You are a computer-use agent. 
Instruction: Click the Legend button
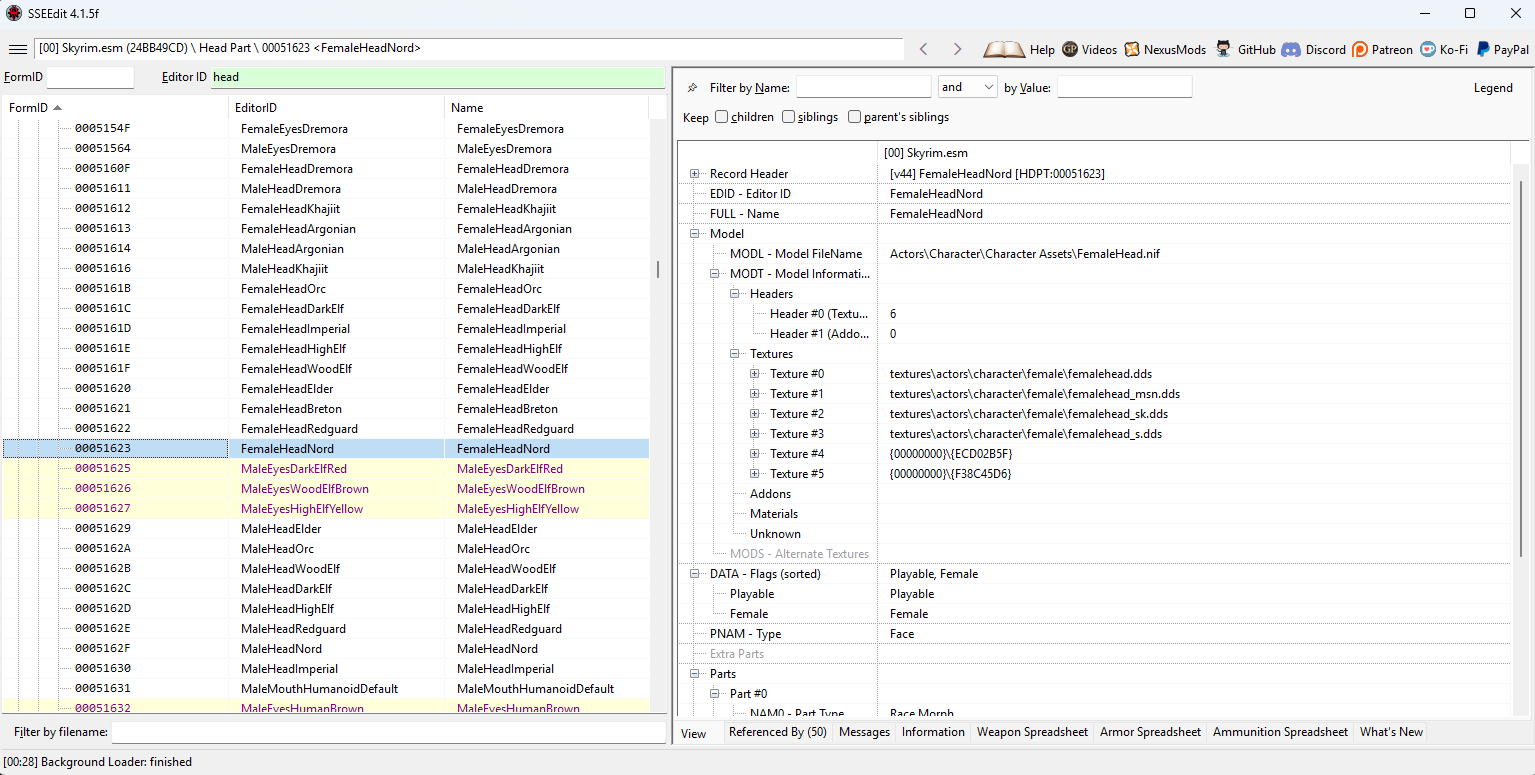(1493, 88)
